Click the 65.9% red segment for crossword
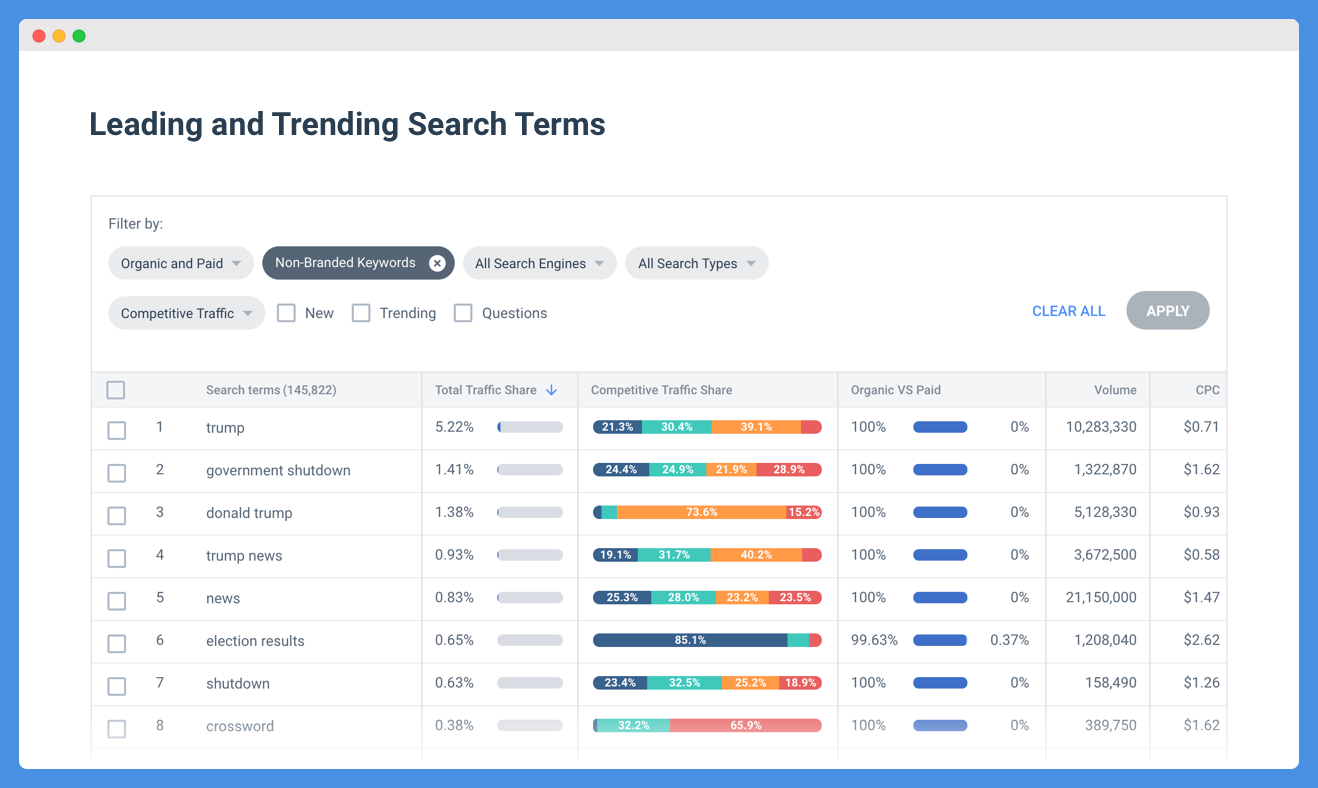The width and height of the screenshot is (1318, 788). (746, 726)
